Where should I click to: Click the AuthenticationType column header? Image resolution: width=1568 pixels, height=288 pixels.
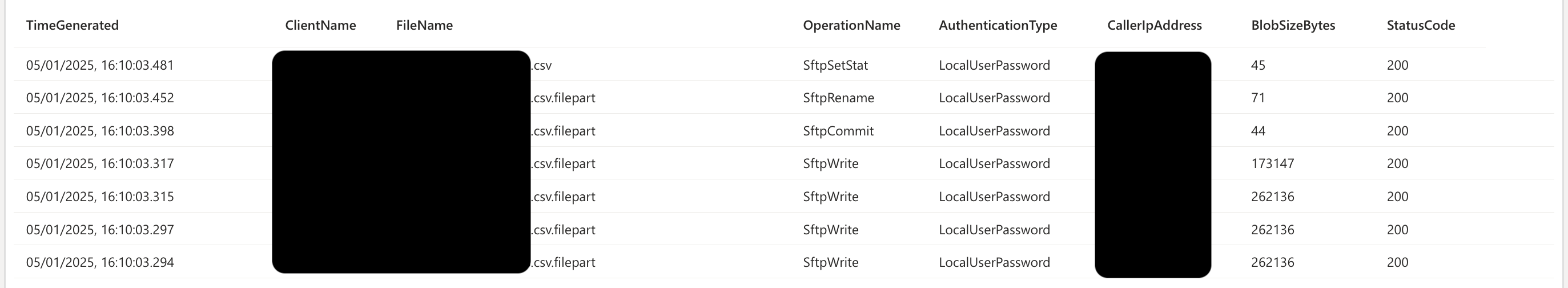(x=998, y=25)
